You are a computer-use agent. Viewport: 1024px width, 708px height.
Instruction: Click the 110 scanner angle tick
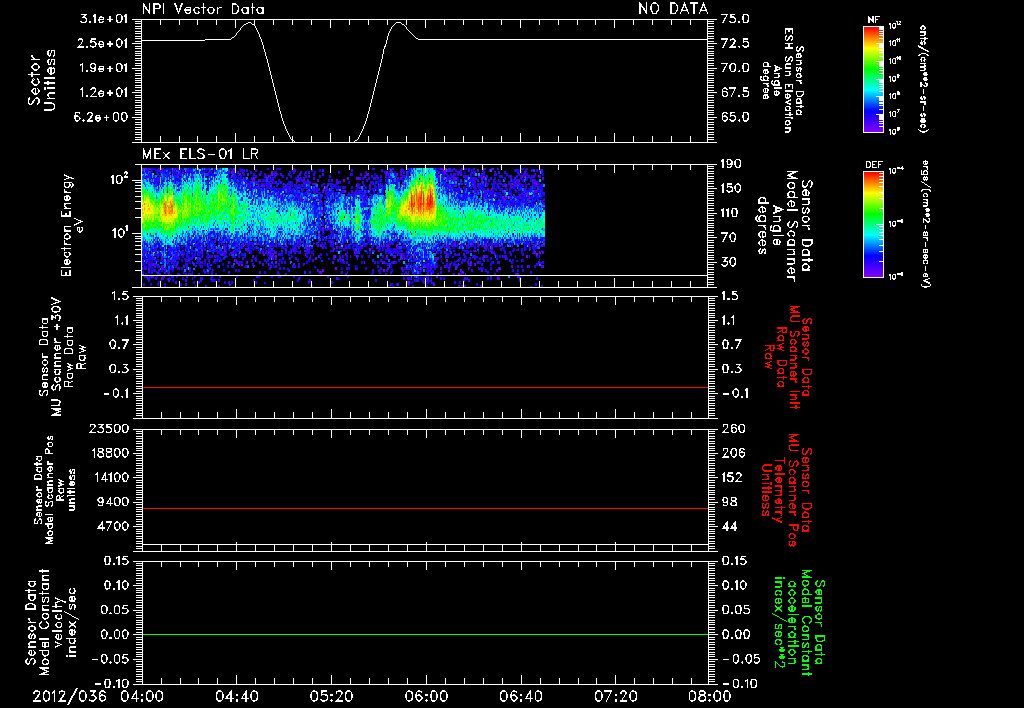[x=731, y=213]
